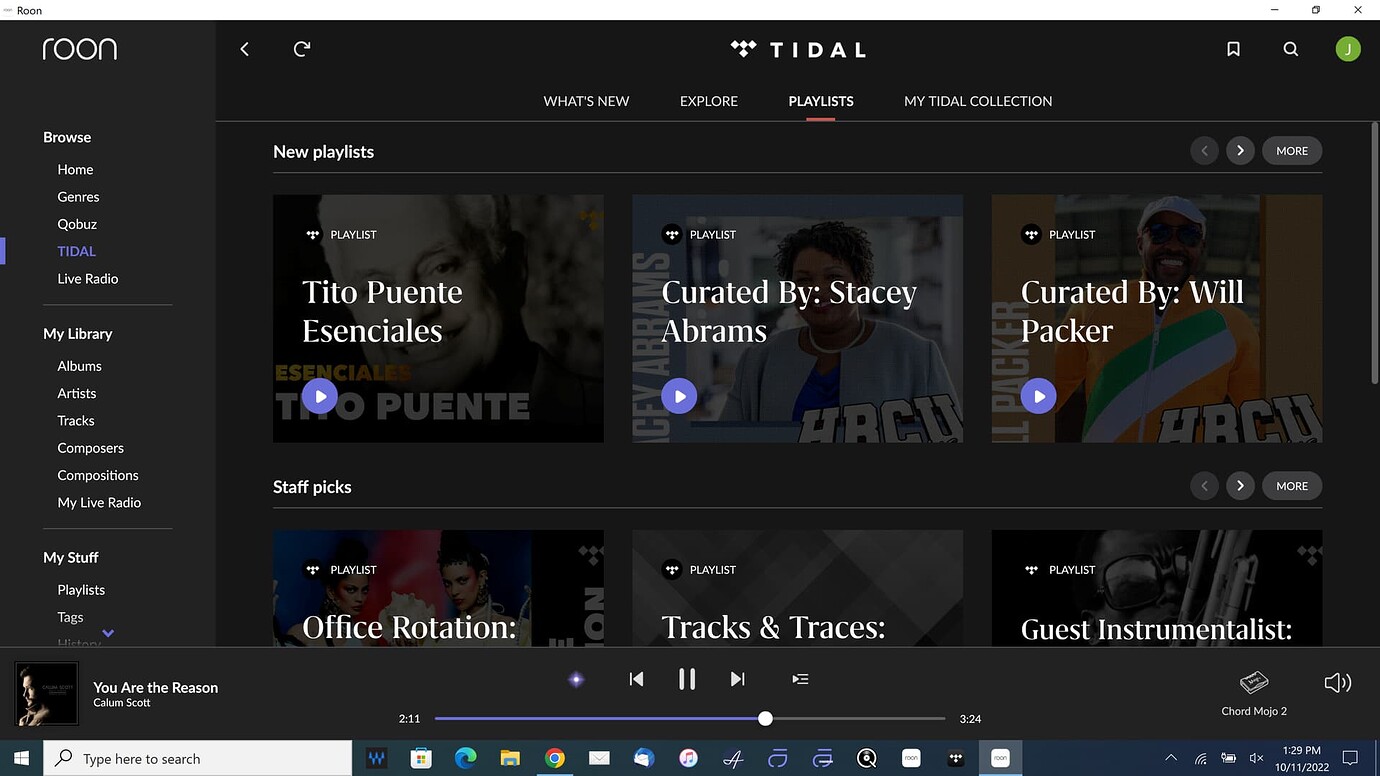Click the Staff picks left chevron
This screenshot has height=776, width=1380.
click(1204, 485)
